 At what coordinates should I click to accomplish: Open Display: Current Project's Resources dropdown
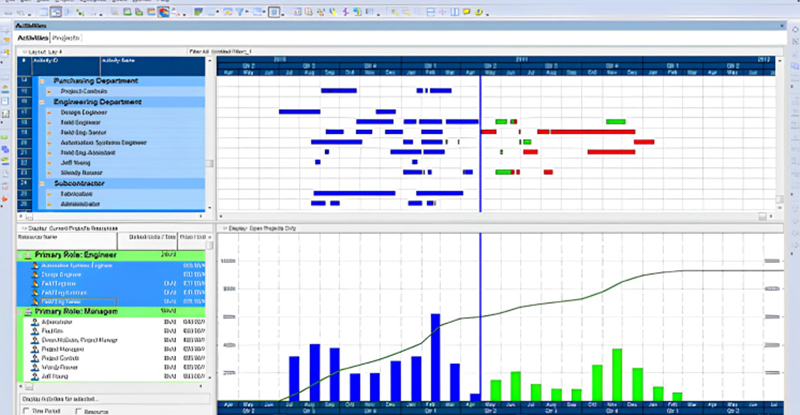coord(22,227)
